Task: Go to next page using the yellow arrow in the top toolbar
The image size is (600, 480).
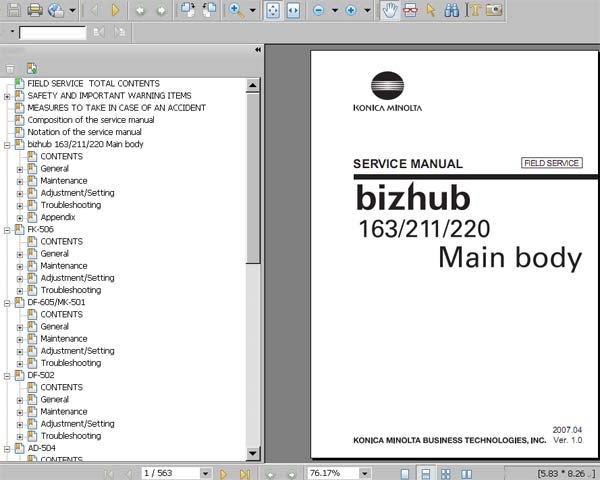Action: 115,10
